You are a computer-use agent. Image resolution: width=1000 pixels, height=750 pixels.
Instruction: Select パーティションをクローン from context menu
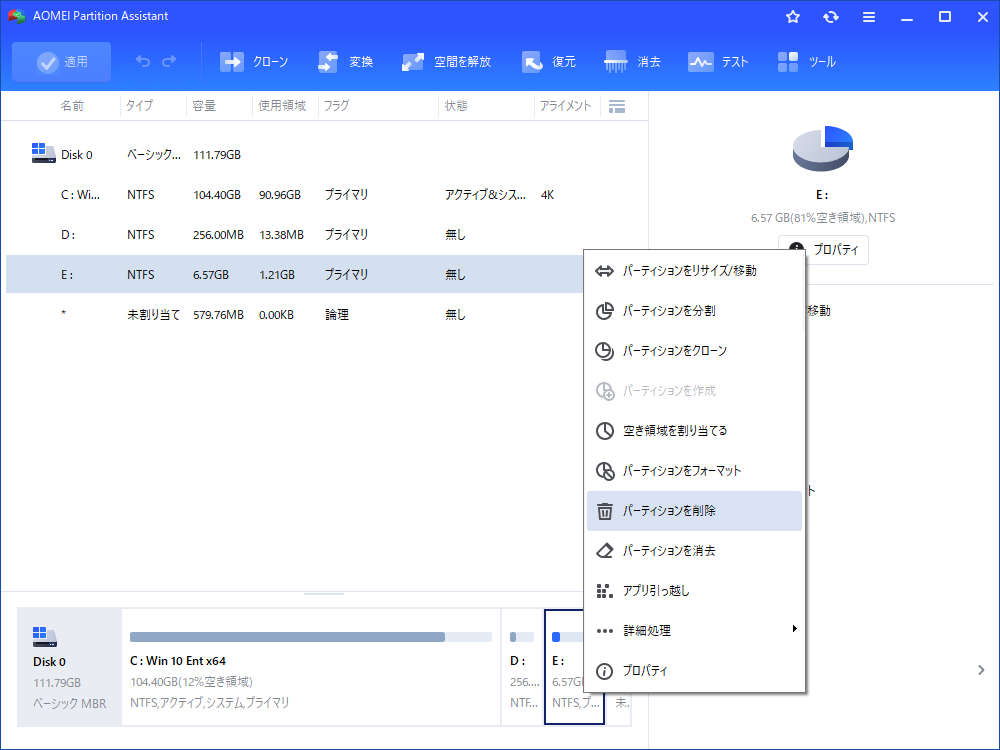(695, 351)
